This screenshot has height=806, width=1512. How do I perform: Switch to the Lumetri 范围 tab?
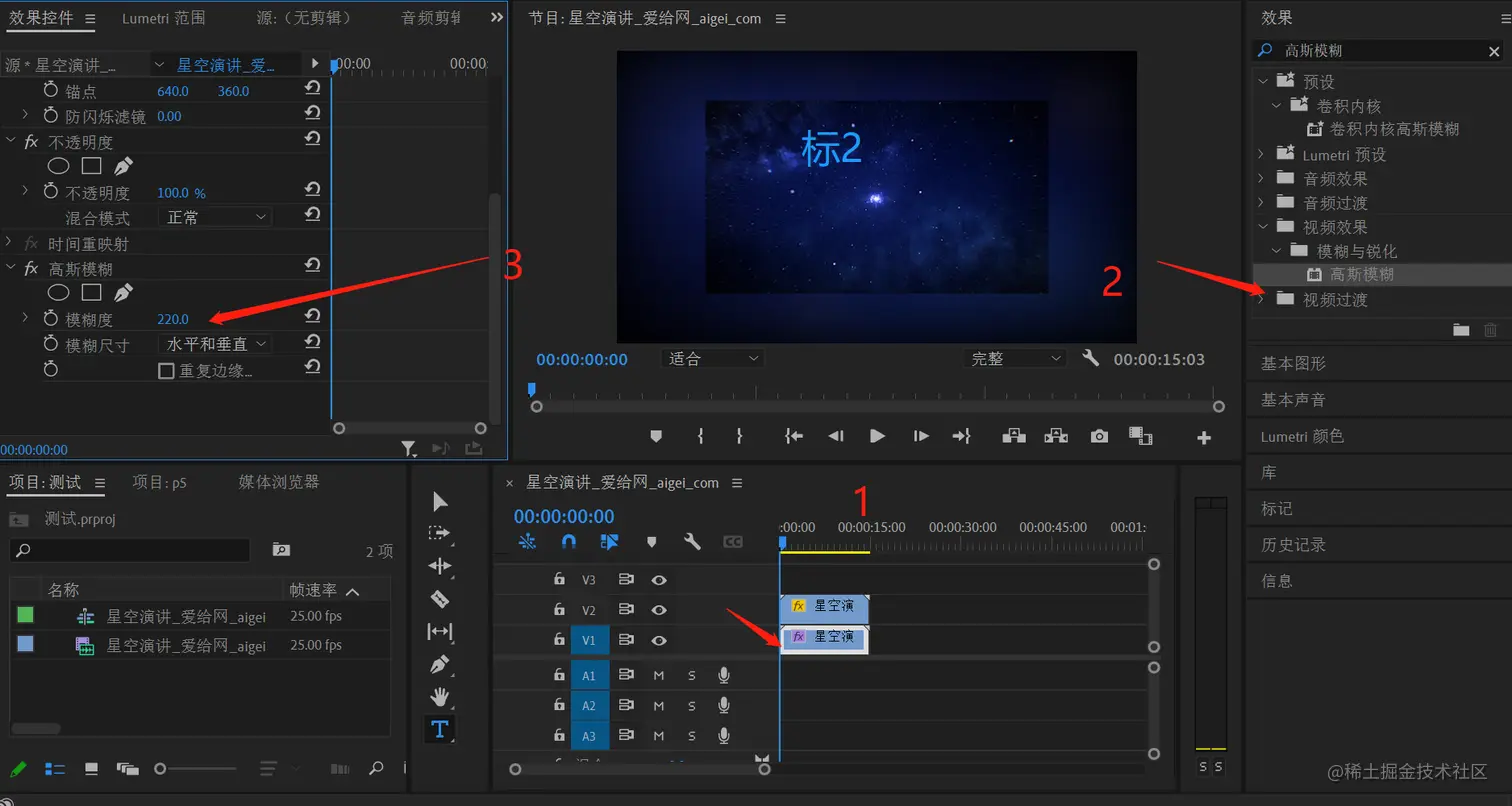(x=164, y=18)
